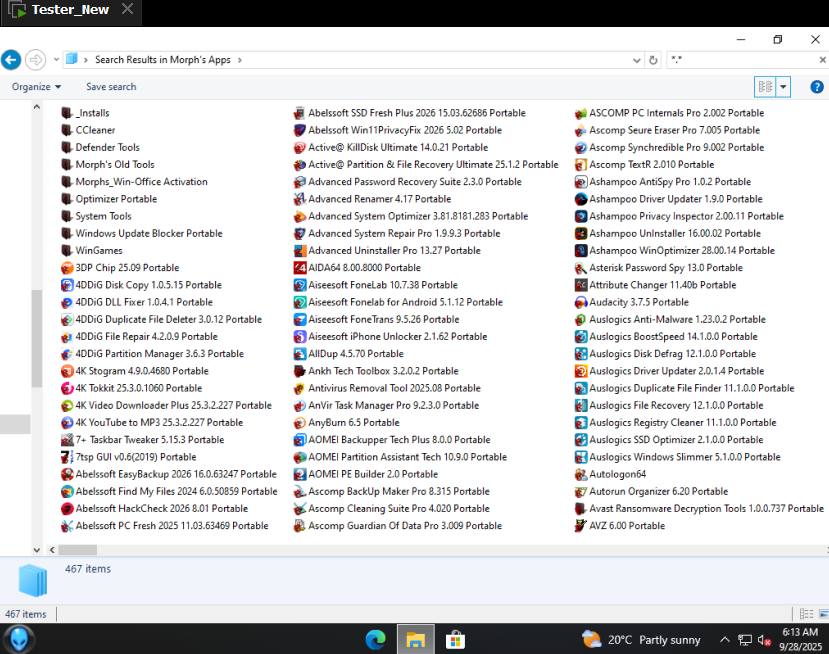Click the AIDA64 8.00.8000 Portable icon

(x=300, y=268)
